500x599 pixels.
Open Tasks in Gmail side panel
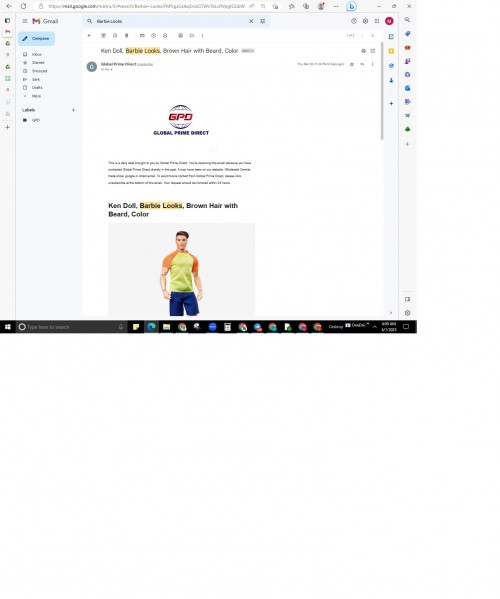pos(391,66)
